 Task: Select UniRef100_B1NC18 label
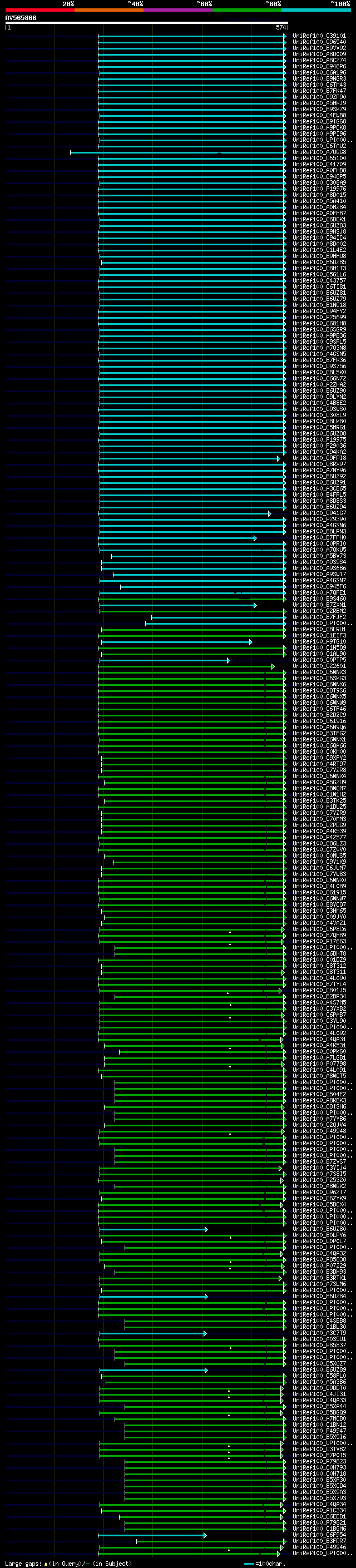[319, 305]
